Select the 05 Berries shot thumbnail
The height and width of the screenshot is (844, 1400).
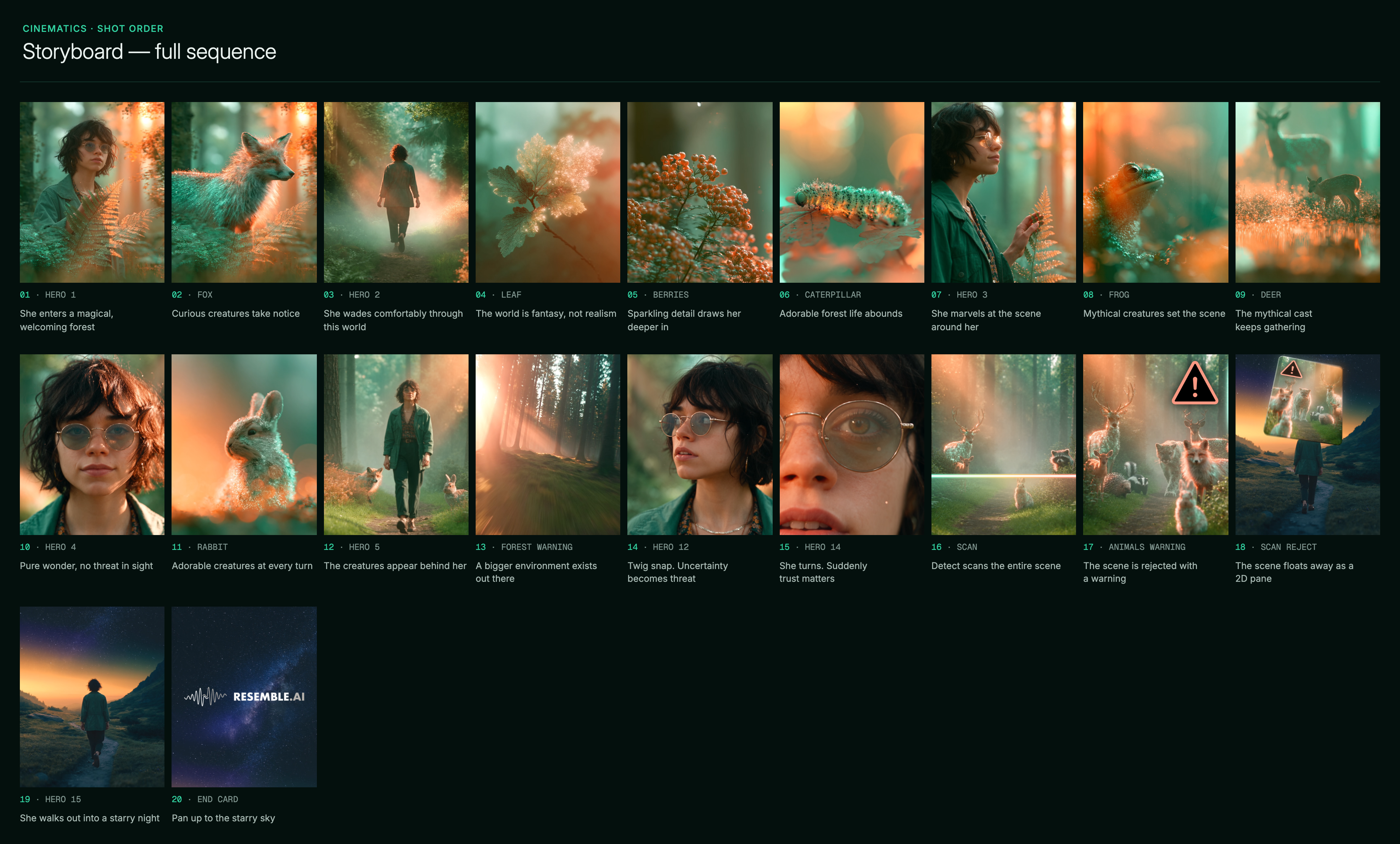pos(700,192)
